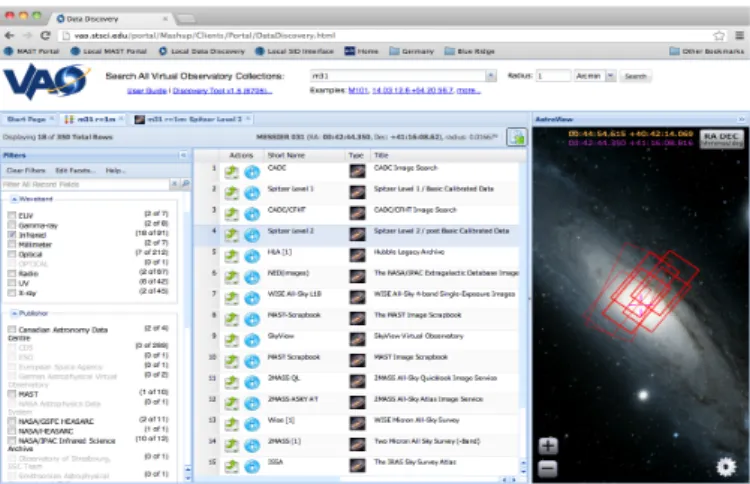This screenshot has height=484, width=750.
Task: Click blue globe icon in the NED(images) row
Action: click(252, 277)
